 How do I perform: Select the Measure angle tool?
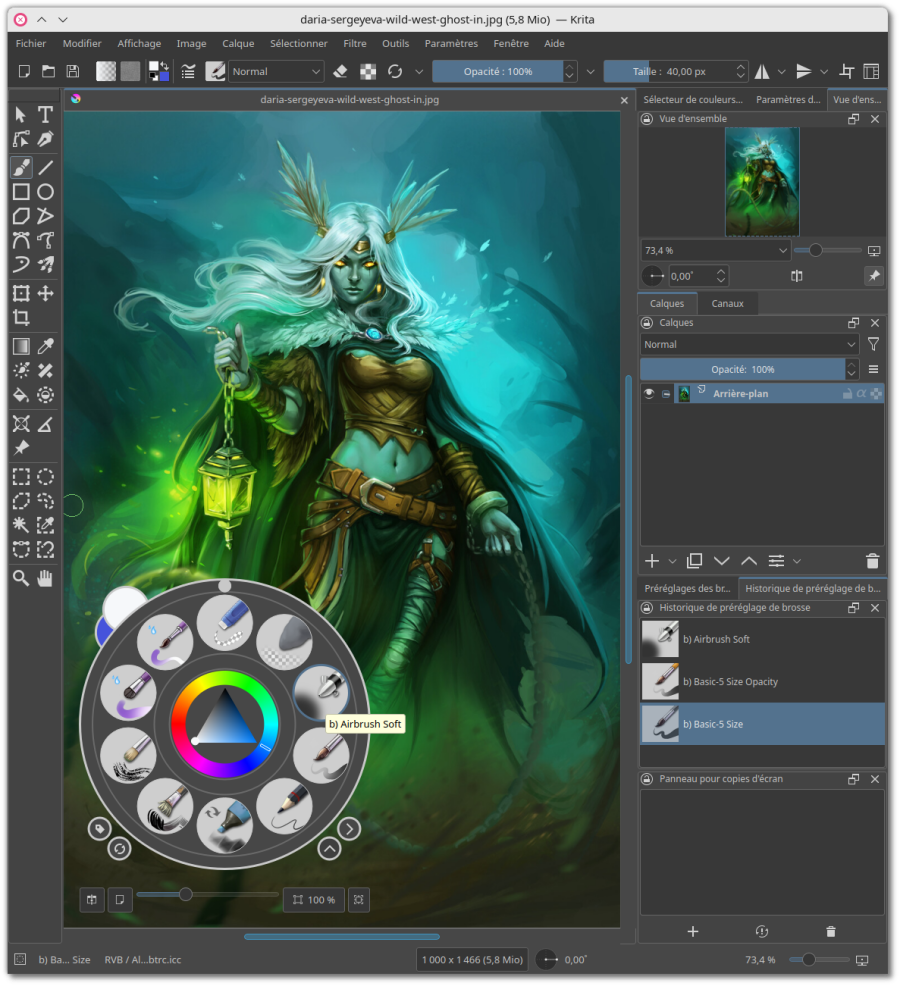pyautogui.click(x=45, y=424)
